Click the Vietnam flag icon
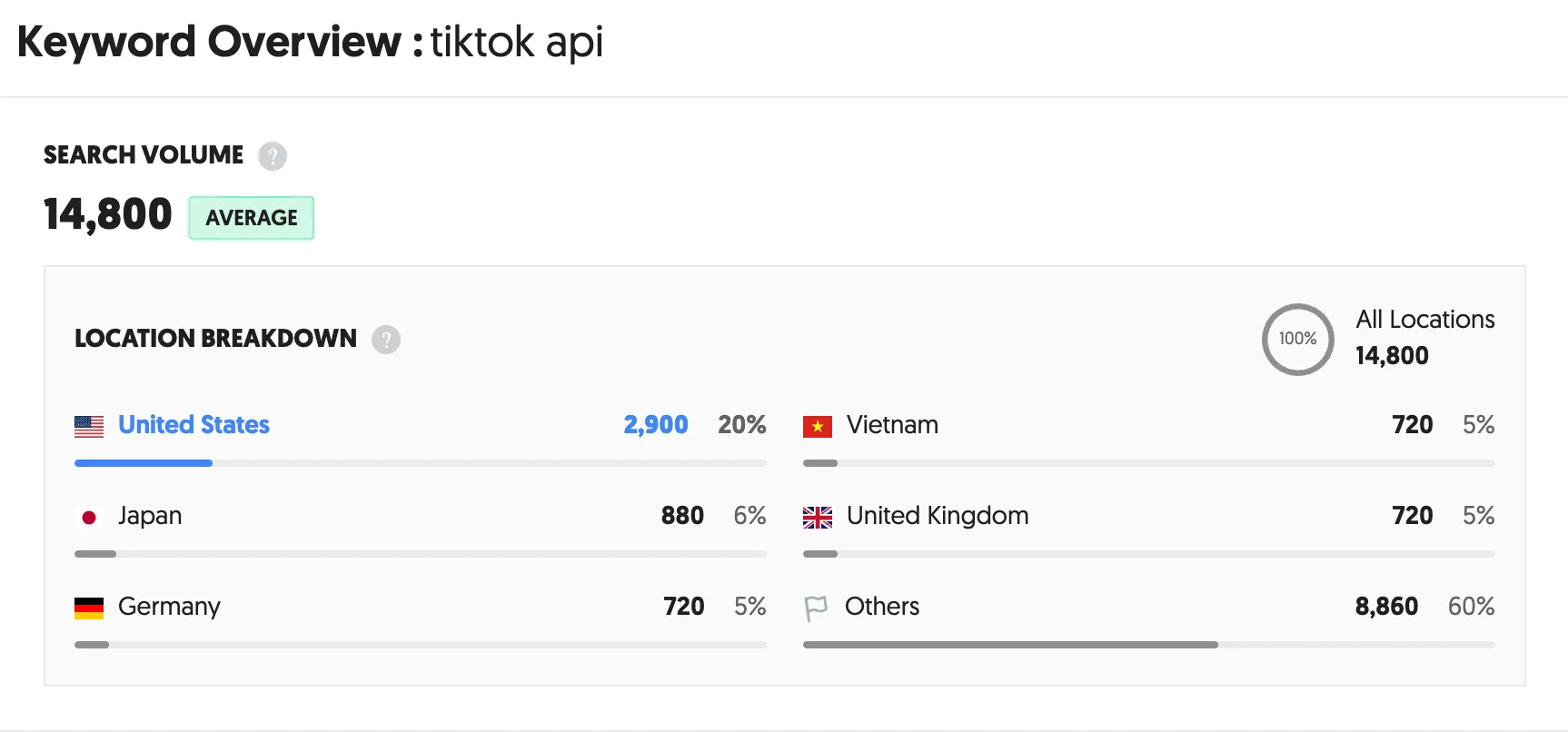 [x=817, y=425]
